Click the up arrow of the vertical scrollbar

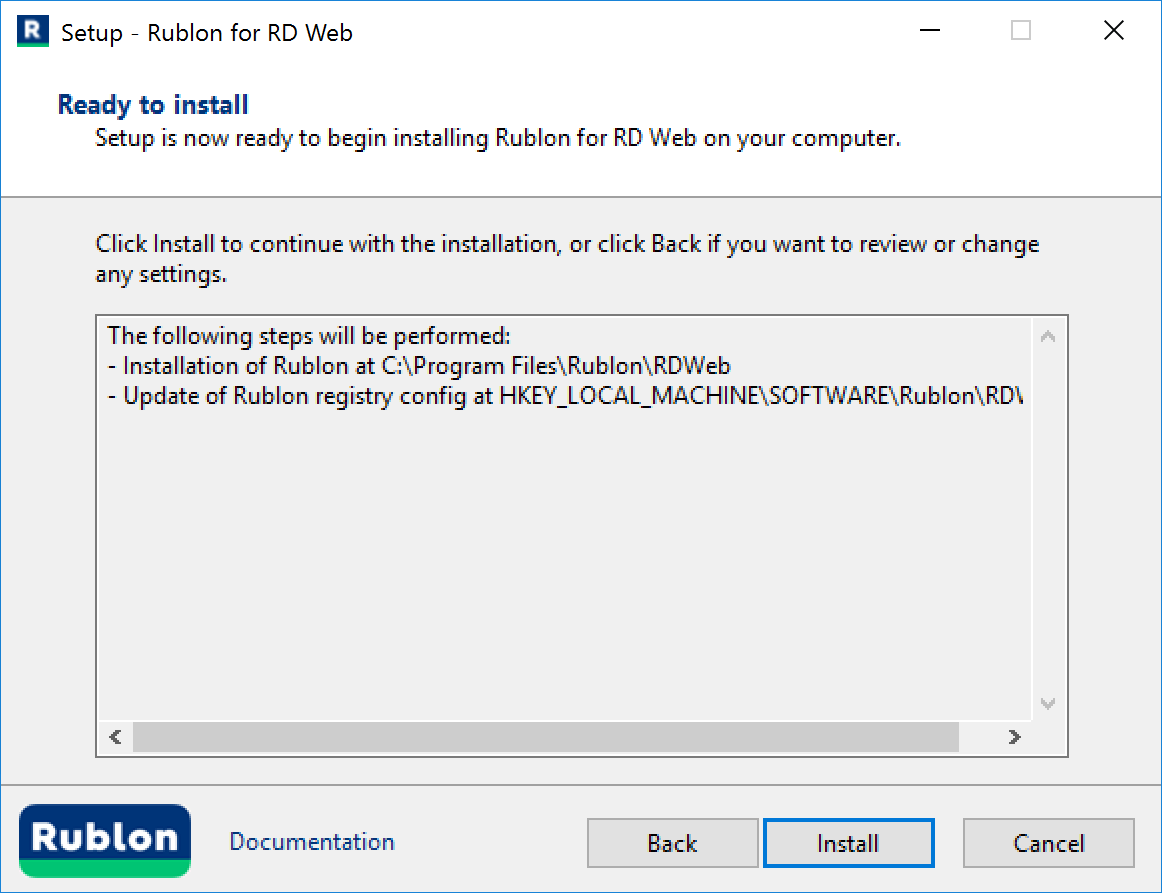coord(1048,337)
